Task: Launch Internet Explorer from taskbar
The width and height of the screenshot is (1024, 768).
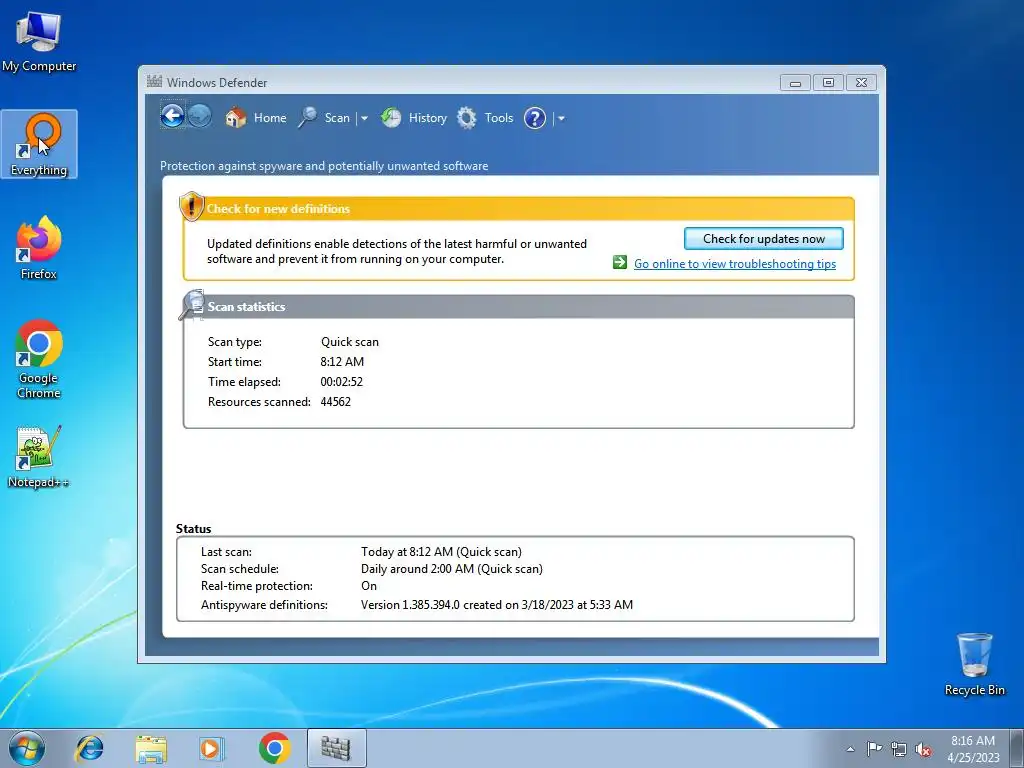Action: pos(89,748)
